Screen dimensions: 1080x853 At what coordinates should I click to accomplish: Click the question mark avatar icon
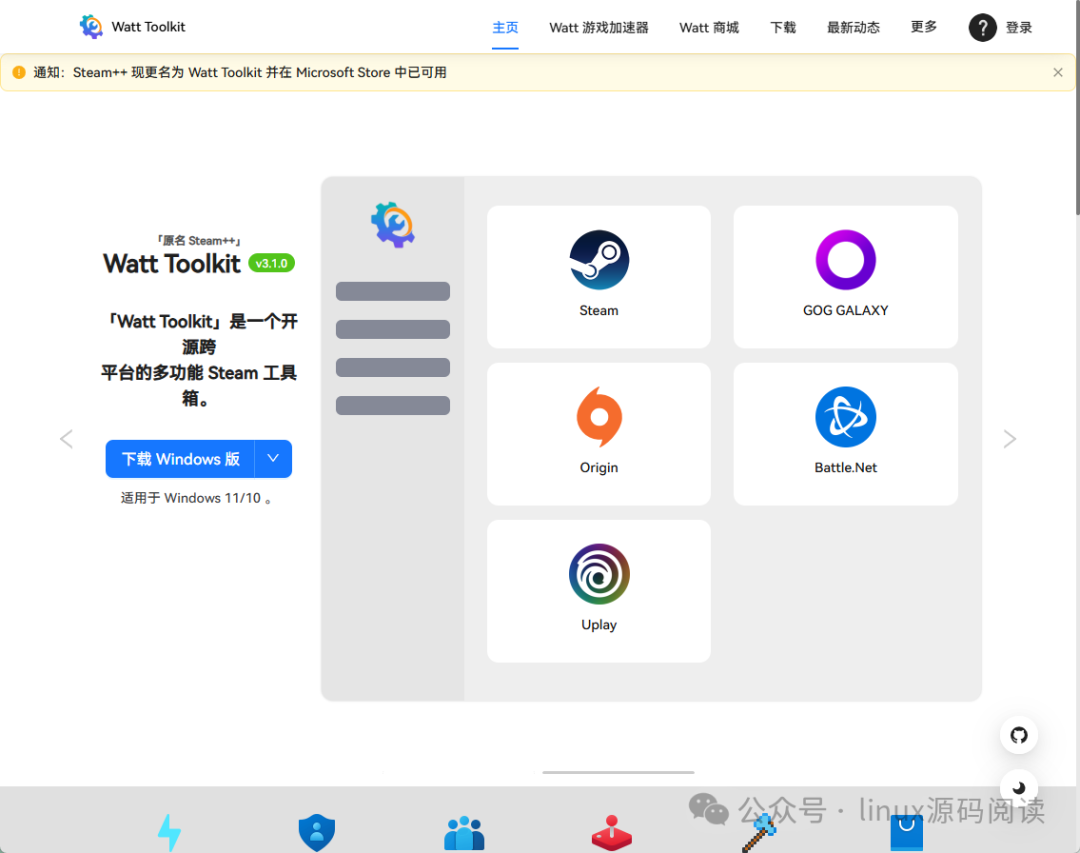982,28
